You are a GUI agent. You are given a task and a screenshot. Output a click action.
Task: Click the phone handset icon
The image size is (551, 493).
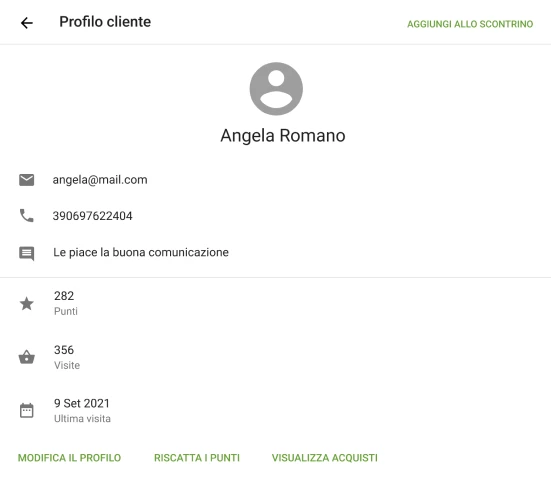26,215
